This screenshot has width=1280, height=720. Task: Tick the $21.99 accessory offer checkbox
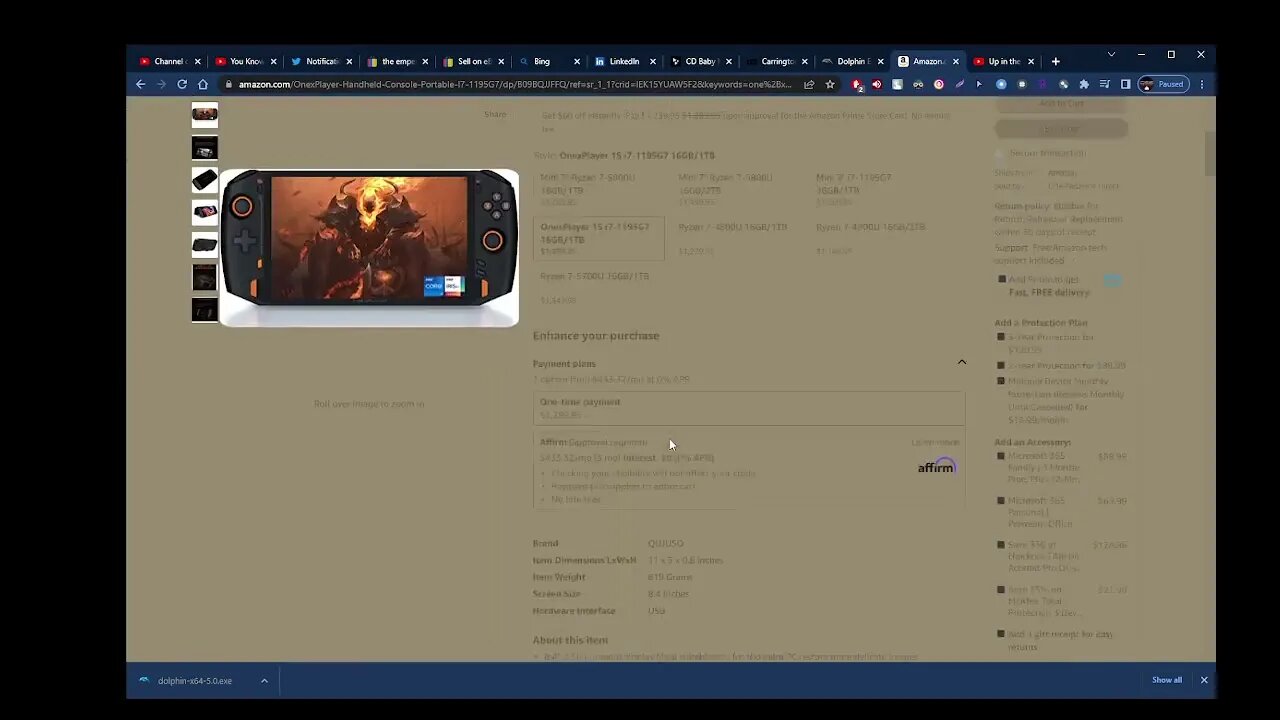(1001, 590)
